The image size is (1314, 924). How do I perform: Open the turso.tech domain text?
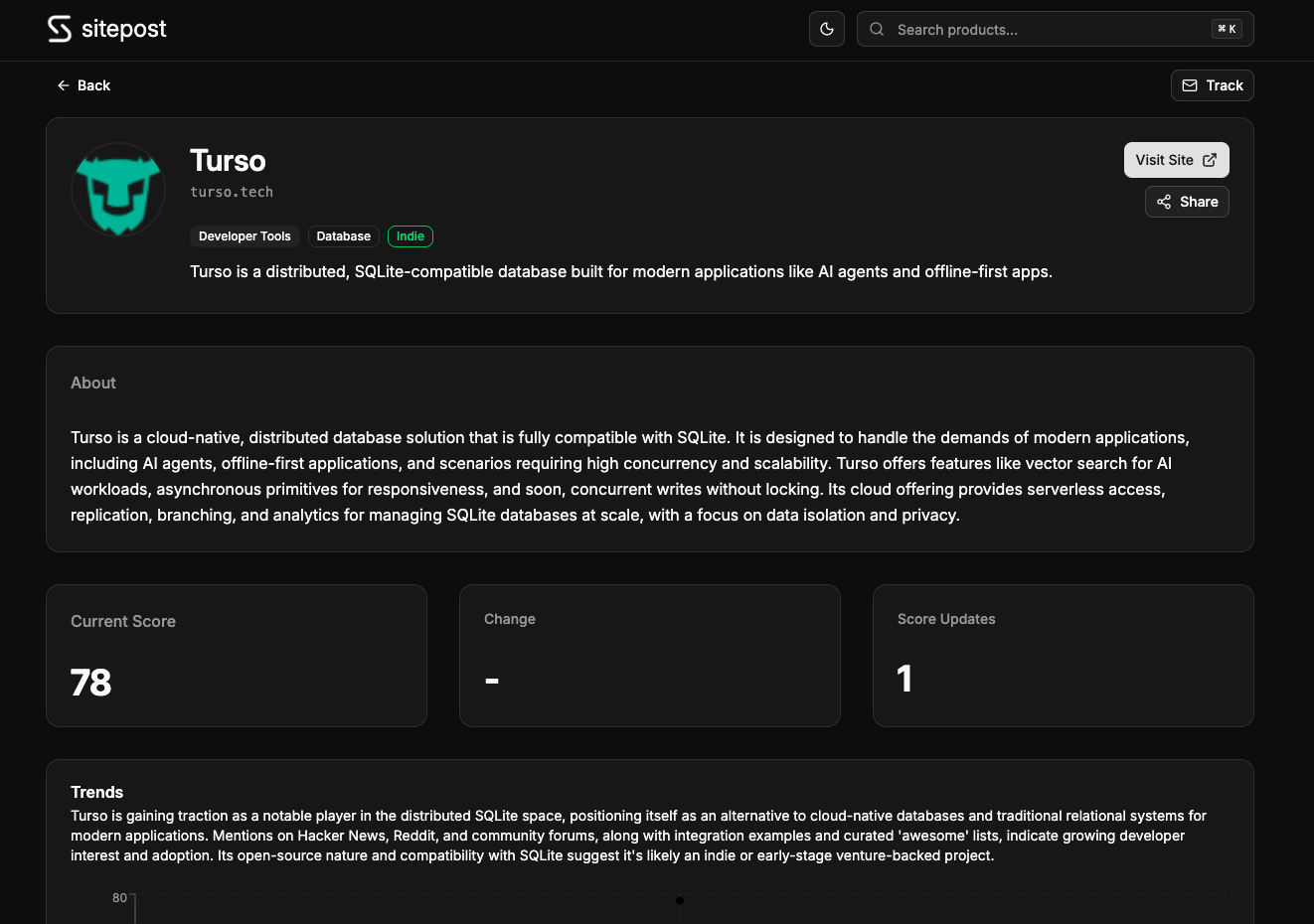click(232, 192)
